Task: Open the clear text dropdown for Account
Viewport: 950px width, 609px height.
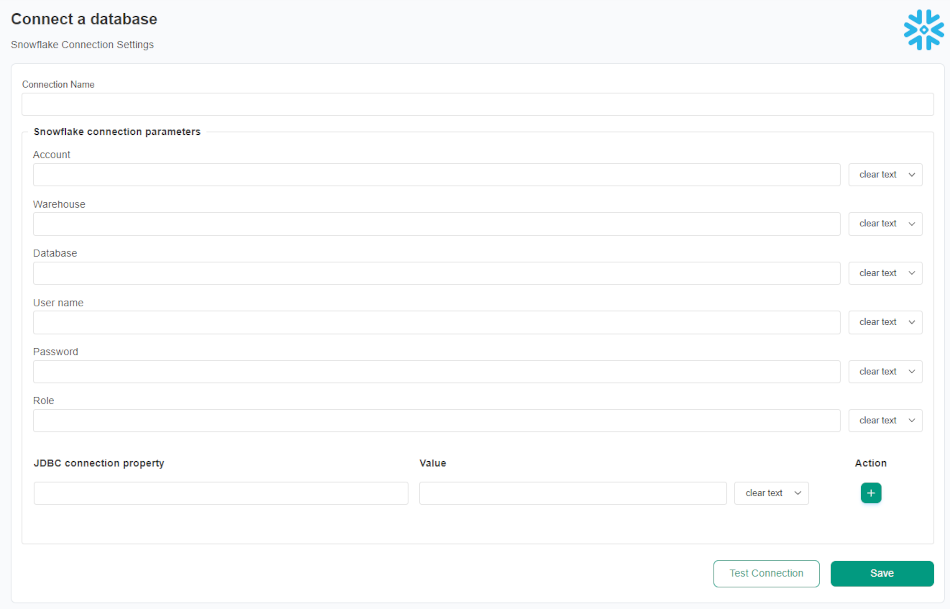Action: [x=885, y=175]
